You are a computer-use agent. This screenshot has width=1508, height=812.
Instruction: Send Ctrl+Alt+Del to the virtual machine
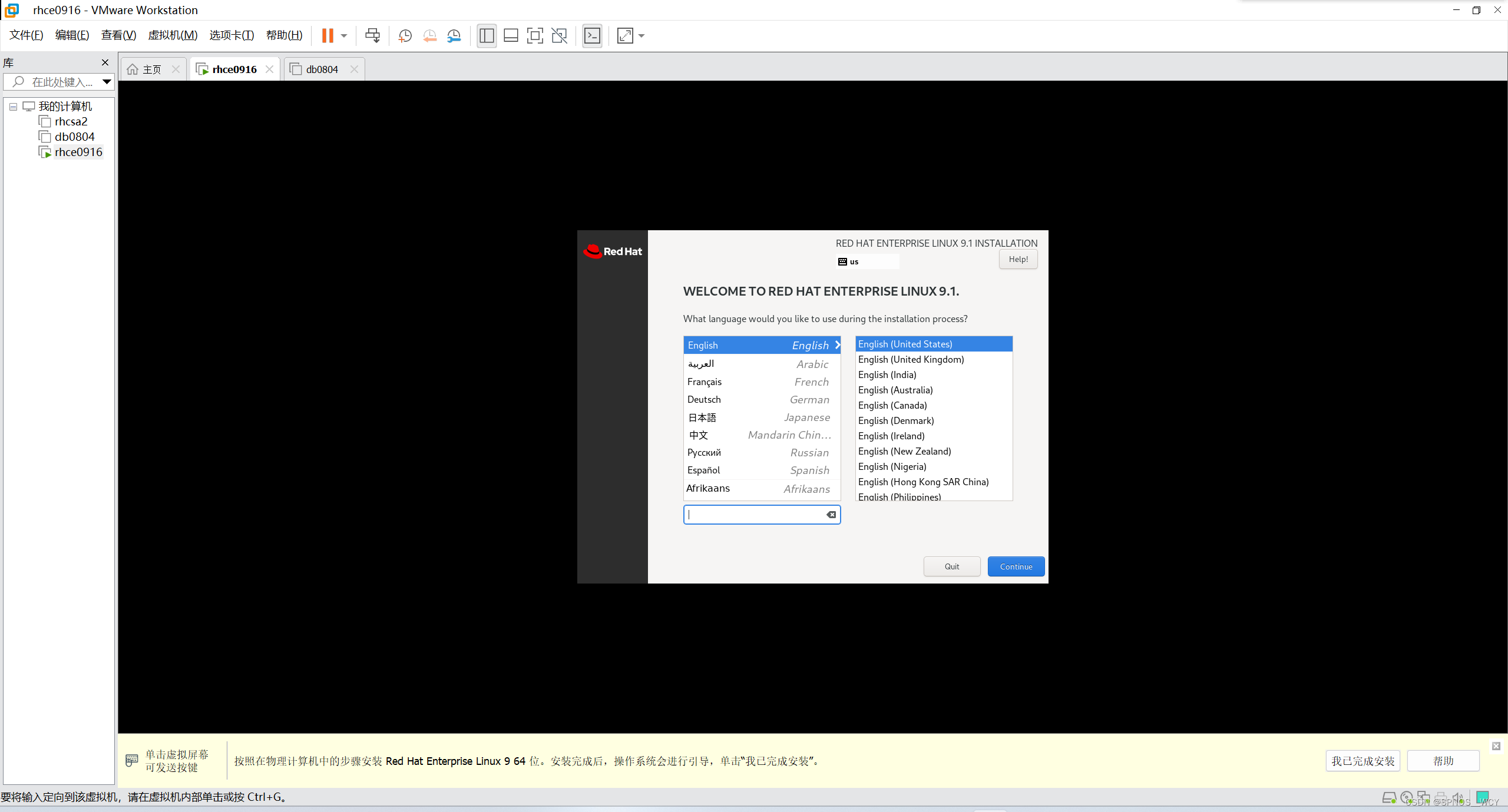point(372,35)
